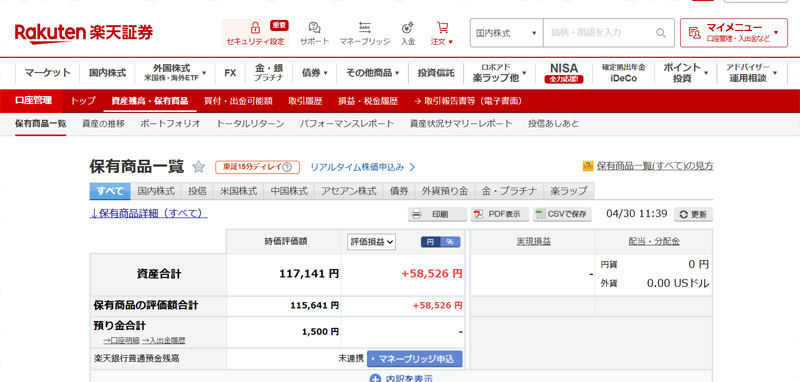Select the 中国株式 holdings tab
The image size is (800, 382).
coord(289,191)
